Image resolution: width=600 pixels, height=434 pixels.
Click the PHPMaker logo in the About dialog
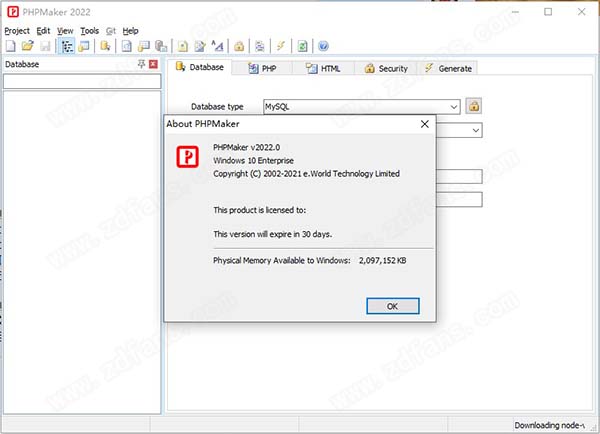point(188,157)
